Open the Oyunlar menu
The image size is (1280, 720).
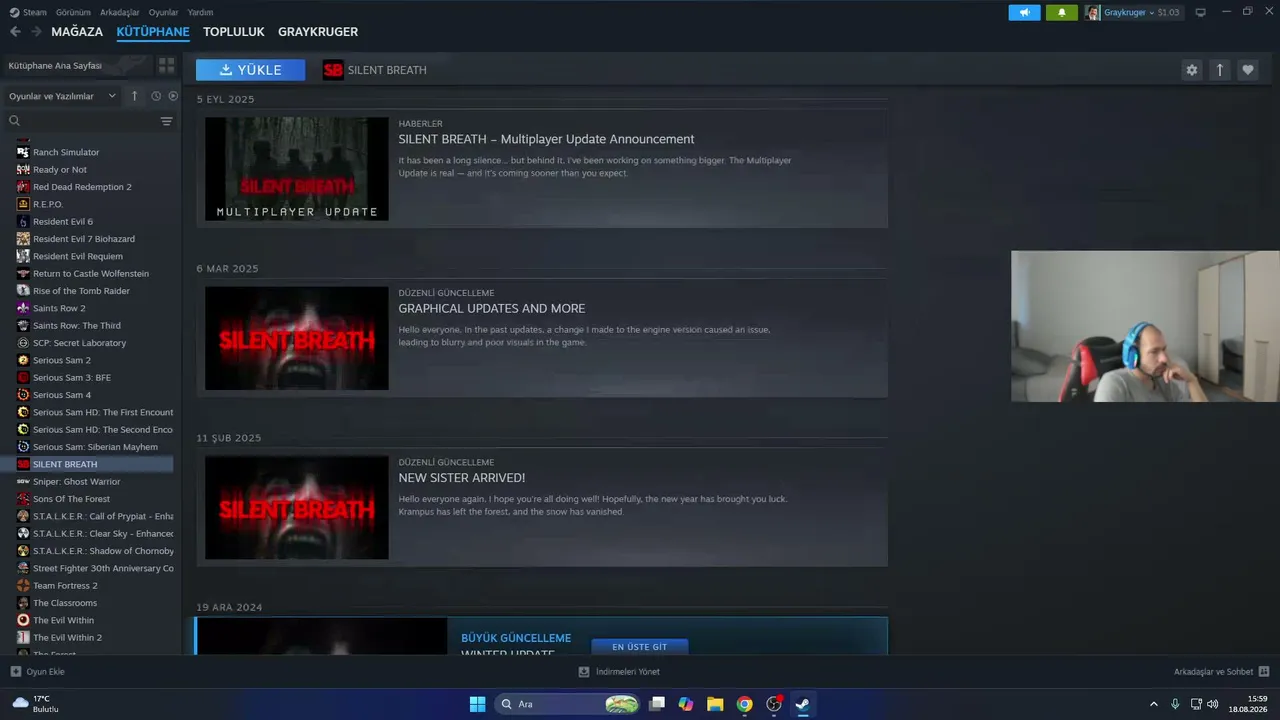(x=163, y=12)
